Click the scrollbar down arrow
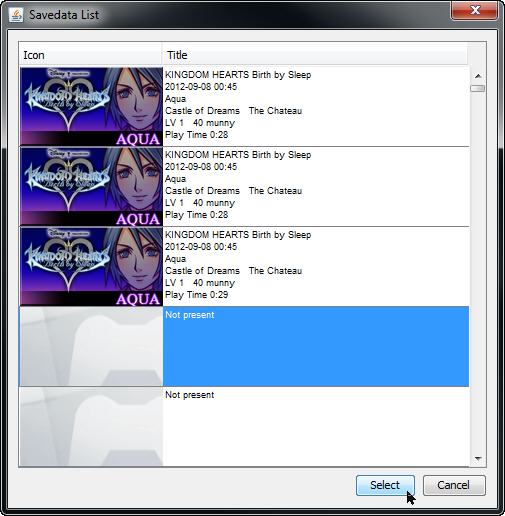Image resolution: width=505 pixels, height=516 pixels. pyautogui.click(x=478, y=459)
